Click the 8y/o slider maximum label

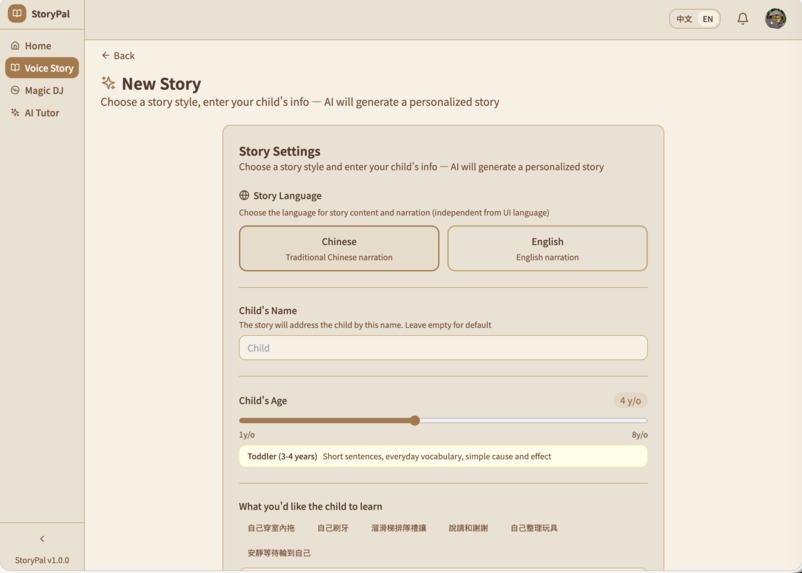click(x=639, y=435)
